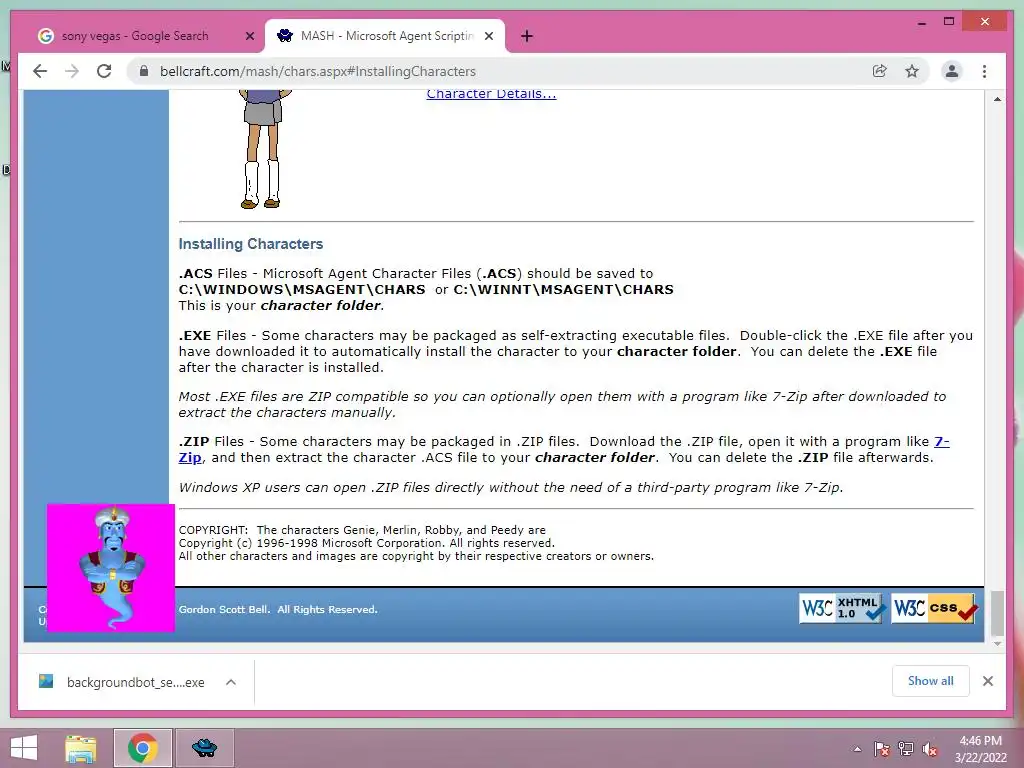Open the Character Details link
1024x768 pixels.
click(x=491, y=93)
